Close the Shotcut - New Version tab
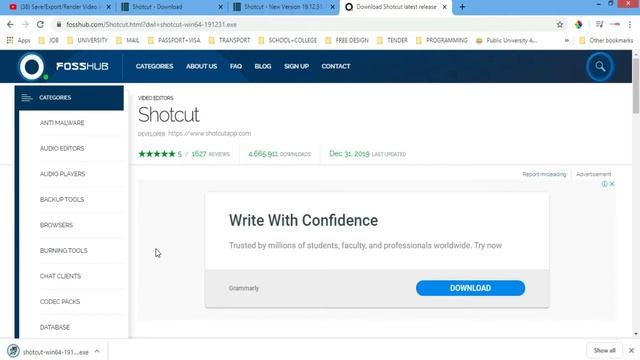This screenshot has width=640, height=360. 332,7
